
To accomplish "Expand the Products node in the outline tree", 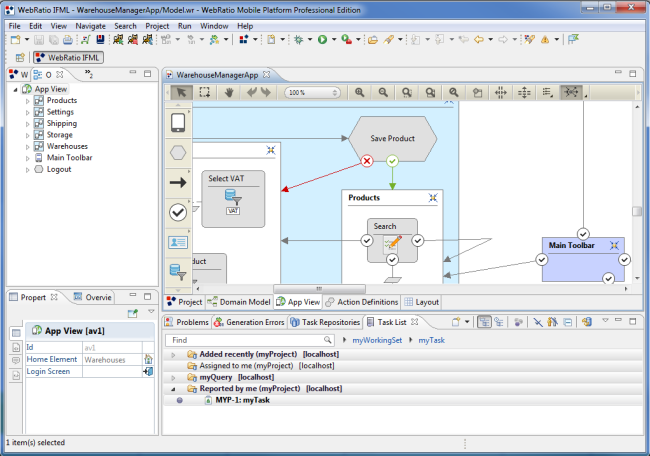I will [27, 101].
